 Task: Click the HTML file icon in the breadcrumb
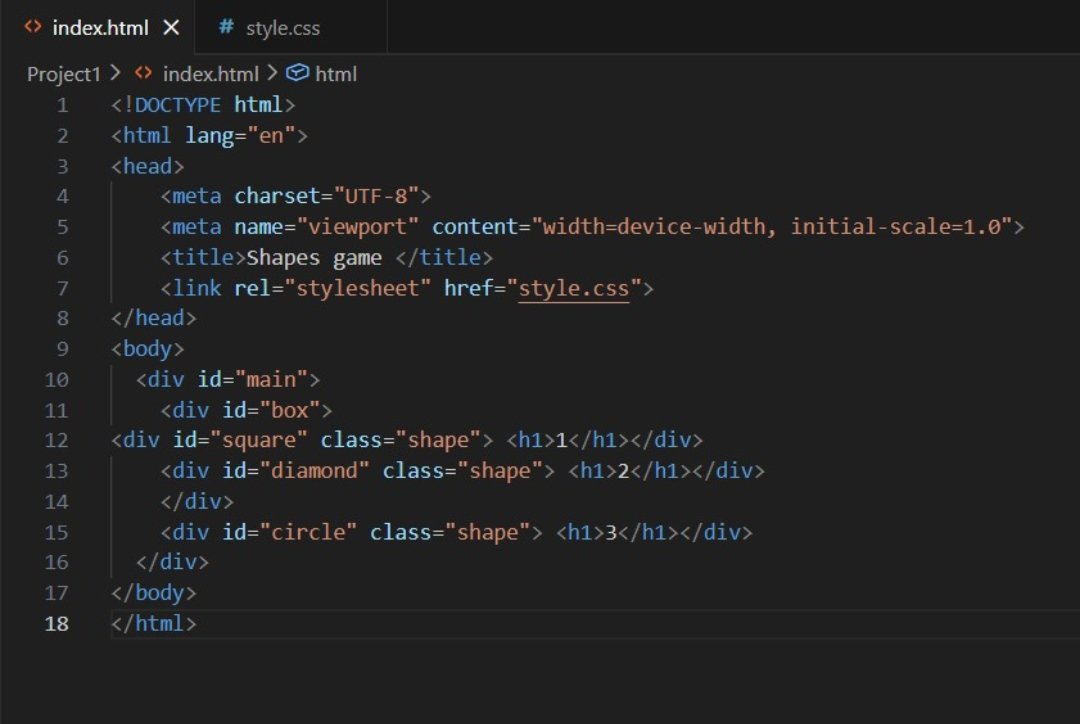[143, 72]
